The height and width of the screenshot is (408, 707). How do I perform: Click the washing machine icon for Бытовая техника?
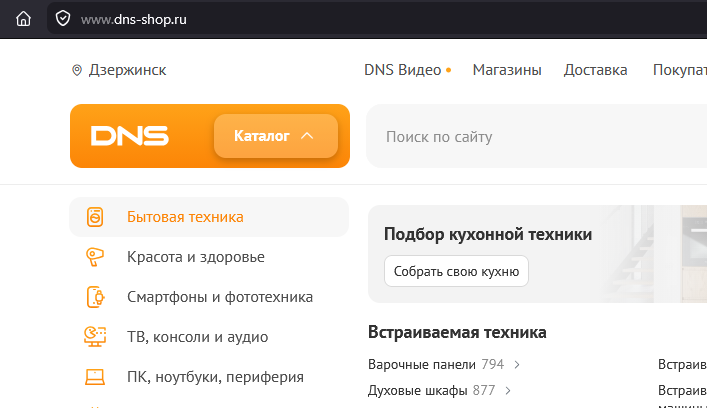[95, 217]
